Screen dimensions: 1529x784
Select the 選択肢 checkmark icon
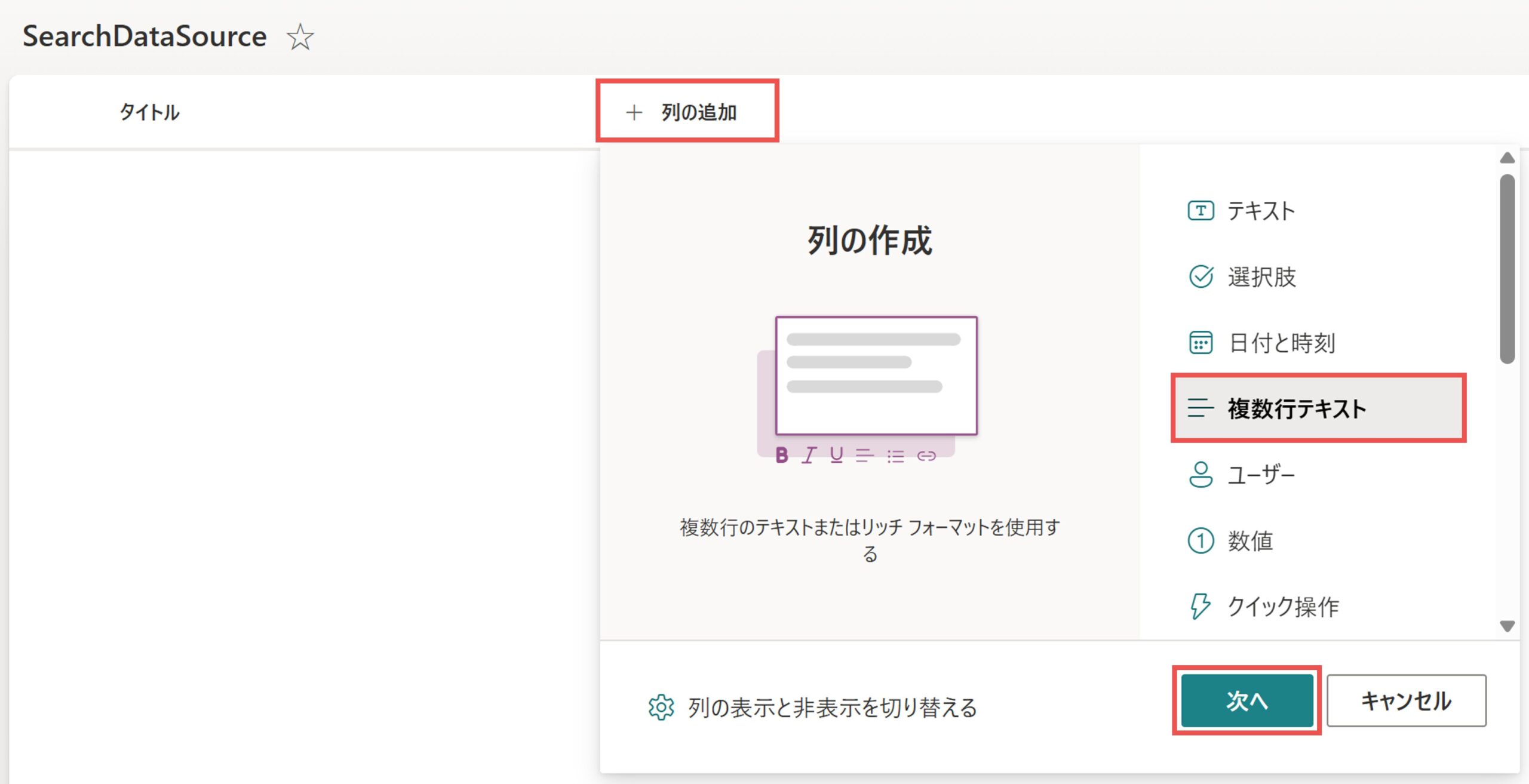(x=1201, y=276)
